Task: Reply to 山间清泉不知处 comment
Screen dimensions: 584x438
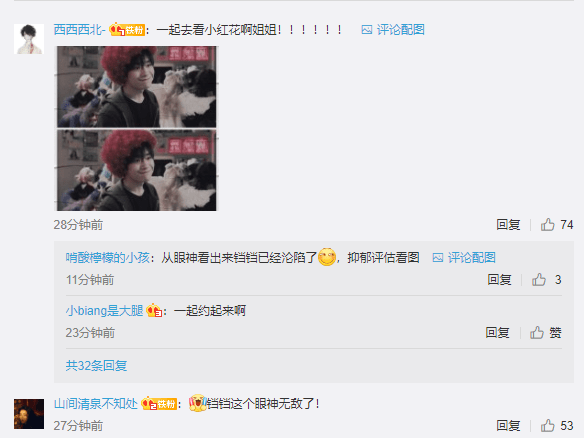Action: 508,425
